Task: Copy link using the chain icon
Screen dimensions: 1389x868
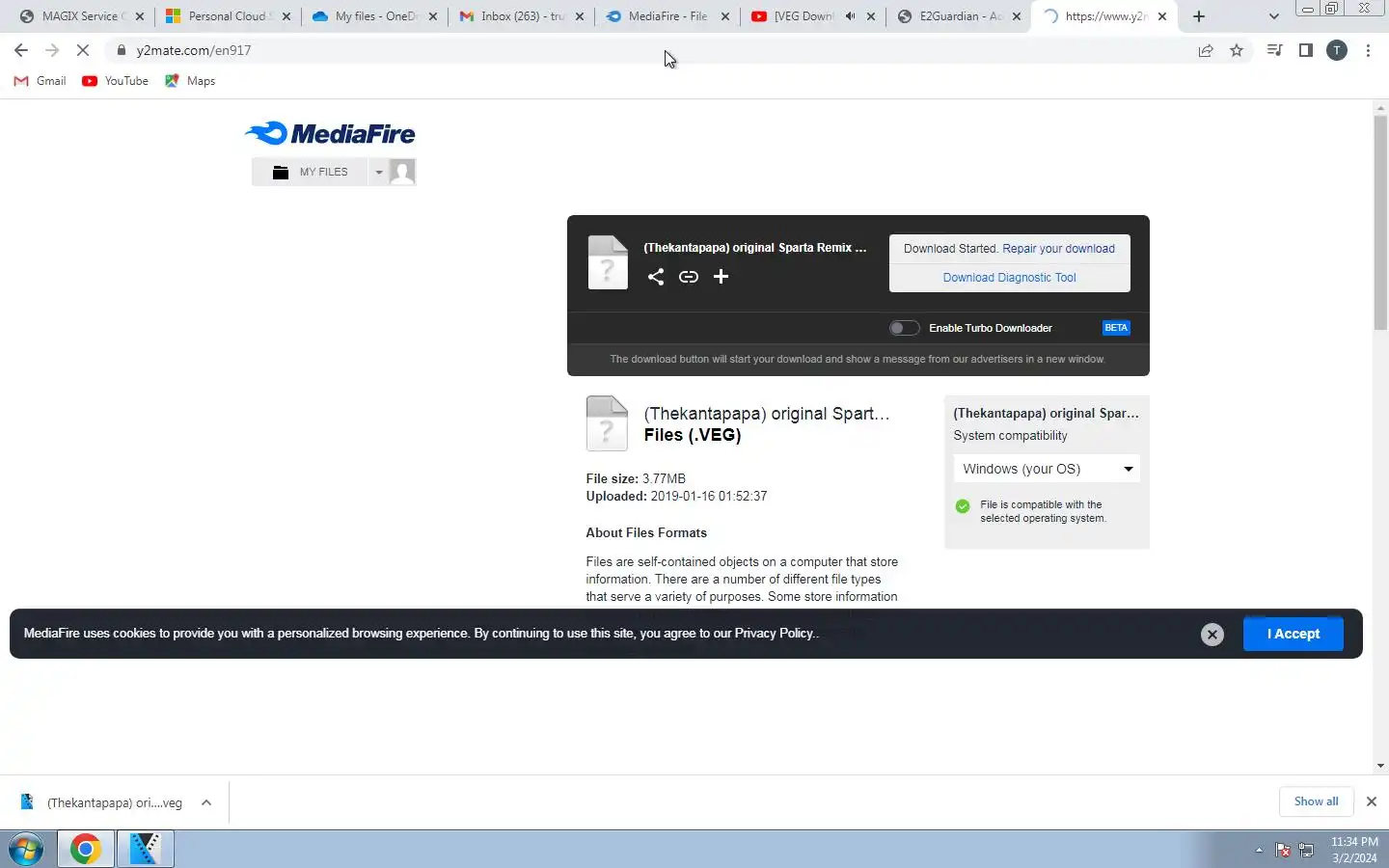Action: pyautogui.click(x=688, y=277)
